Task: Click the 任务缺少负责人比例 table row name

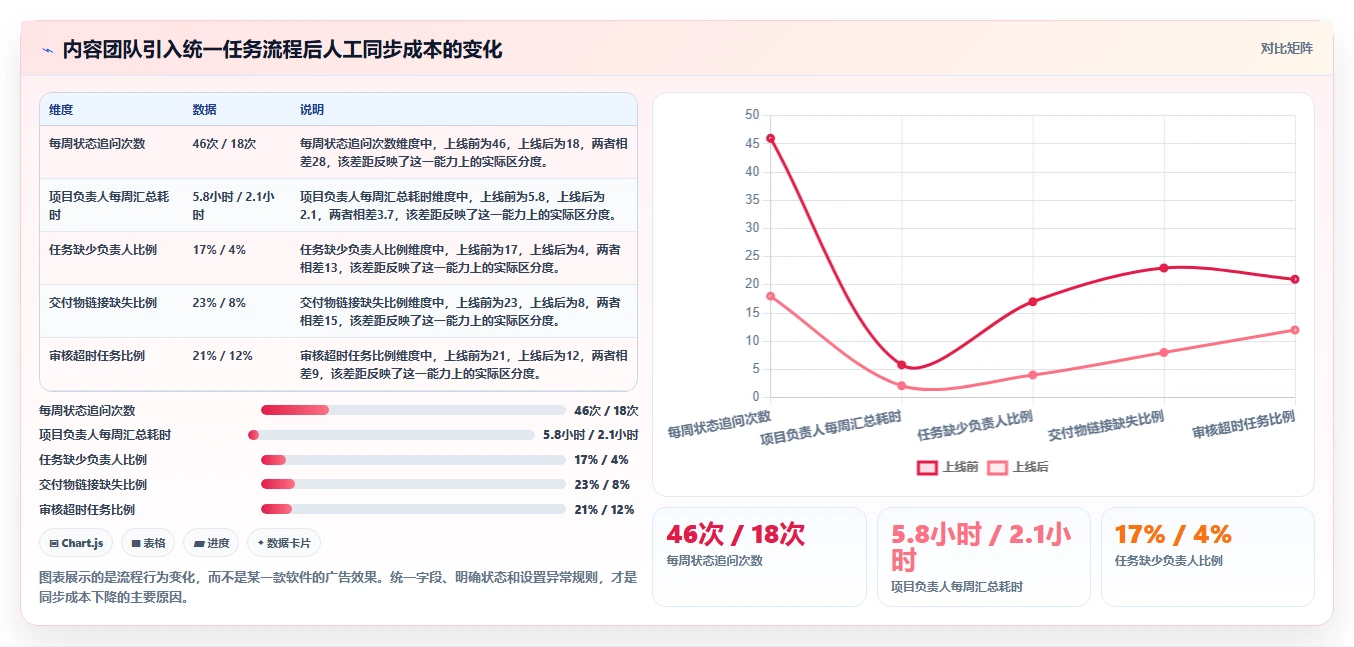Action: (103, 250)
